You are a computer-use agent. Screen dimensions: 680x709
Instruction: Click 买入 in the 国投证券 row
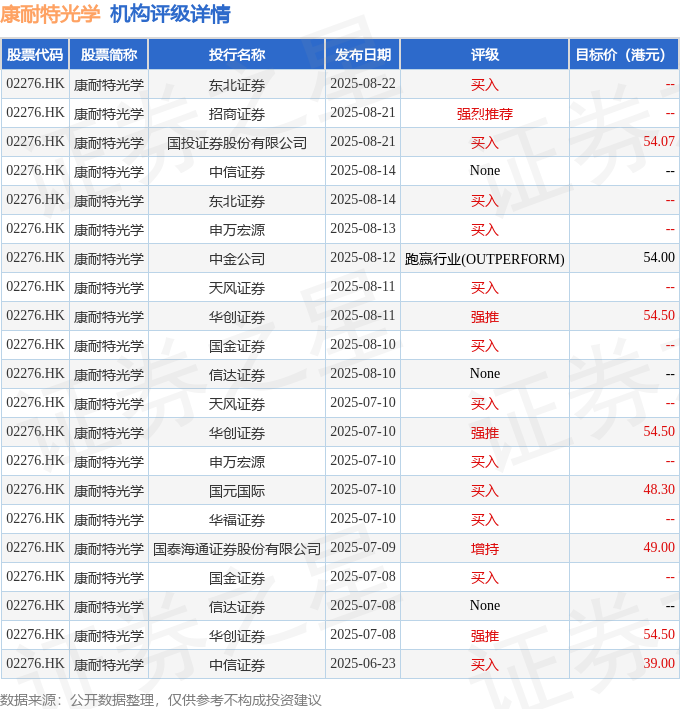(x=485, y=142)
